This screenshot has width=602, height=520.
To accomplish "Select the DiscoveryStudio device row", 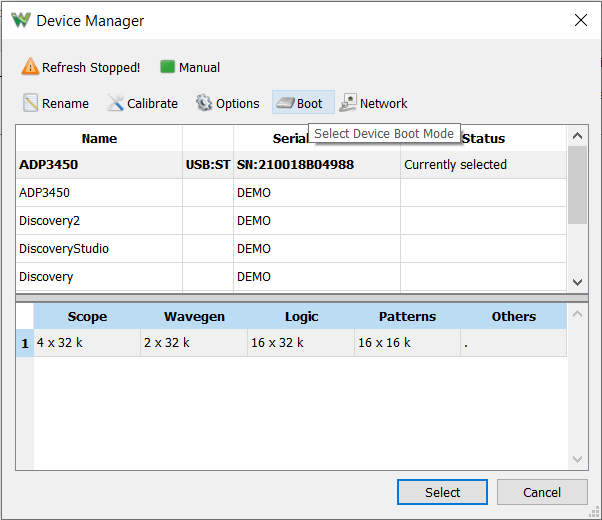I will (291, 249).
